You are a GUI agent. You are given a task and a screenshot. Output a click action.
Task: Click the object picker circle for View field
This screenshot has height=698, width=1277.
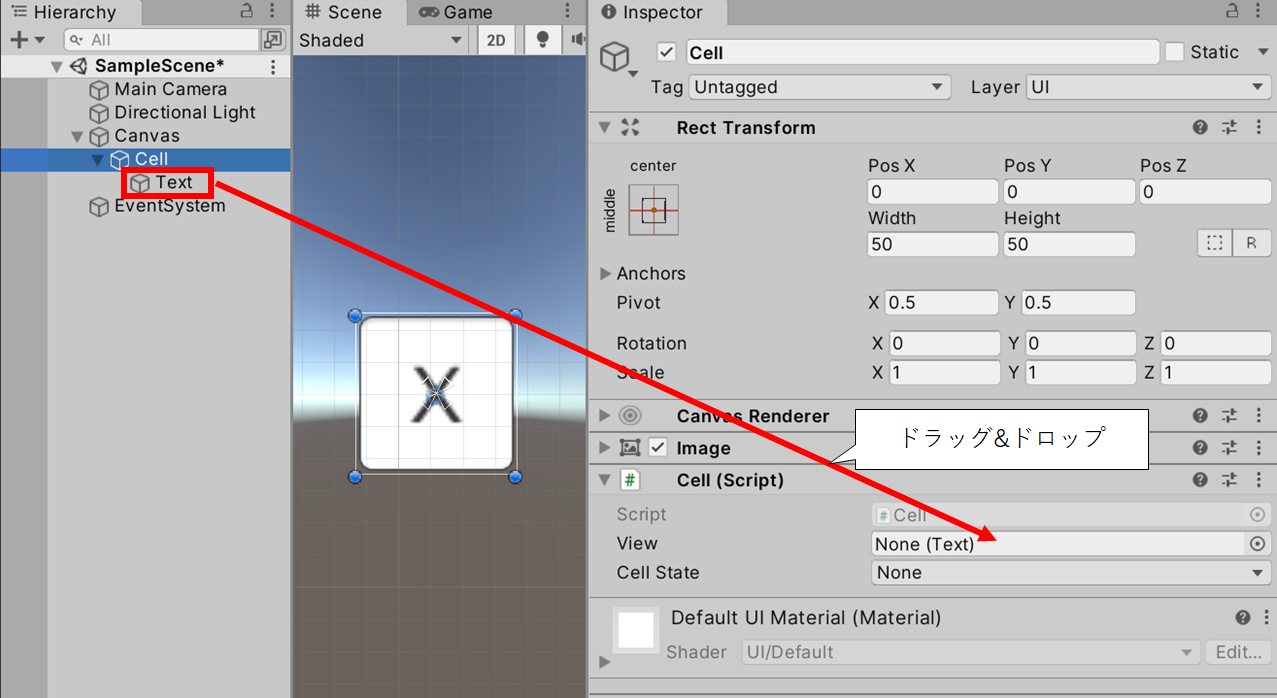point(1257,544)
